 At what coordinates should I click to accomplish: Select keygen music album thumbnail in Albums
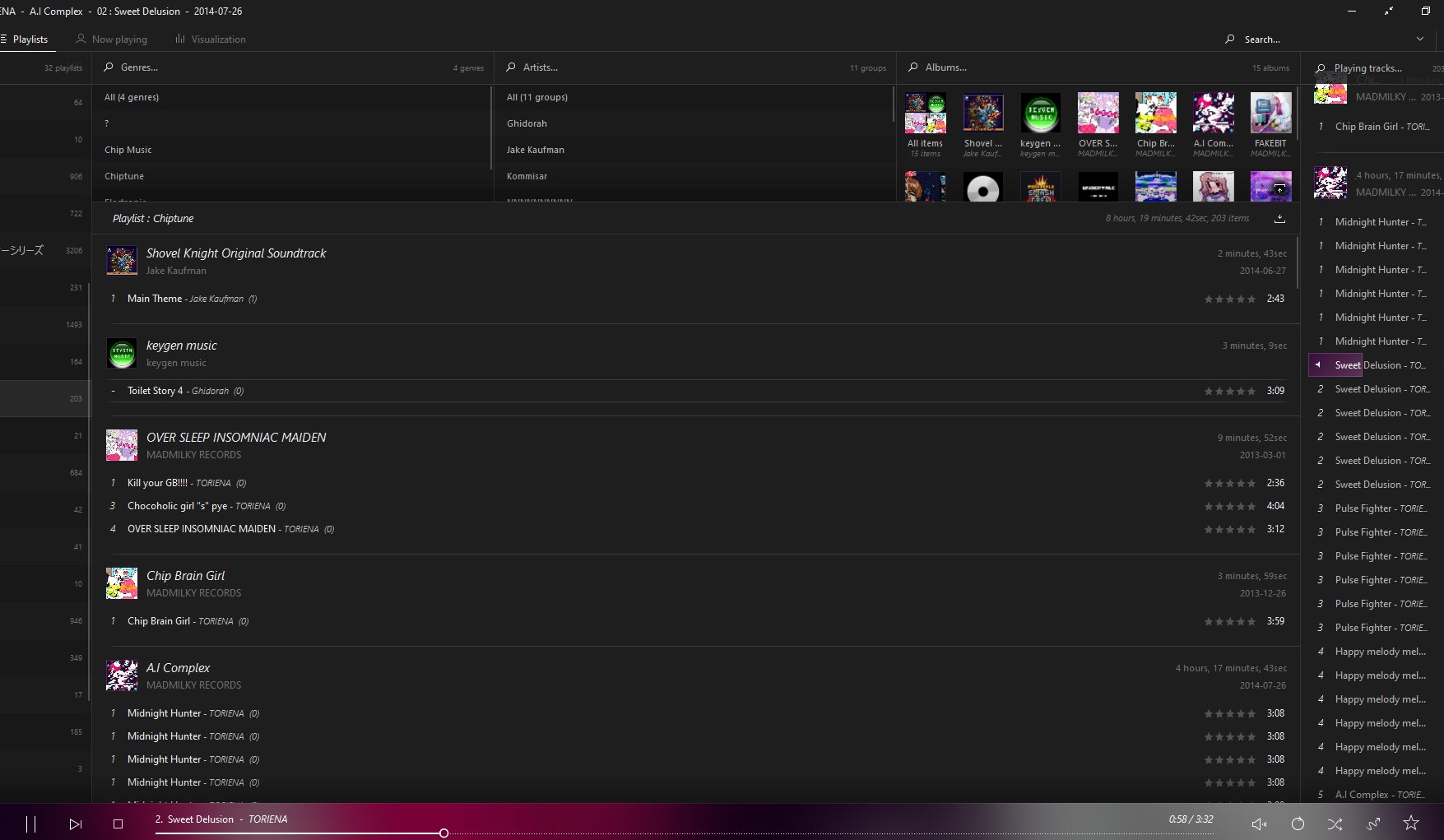click(1040, 113)
